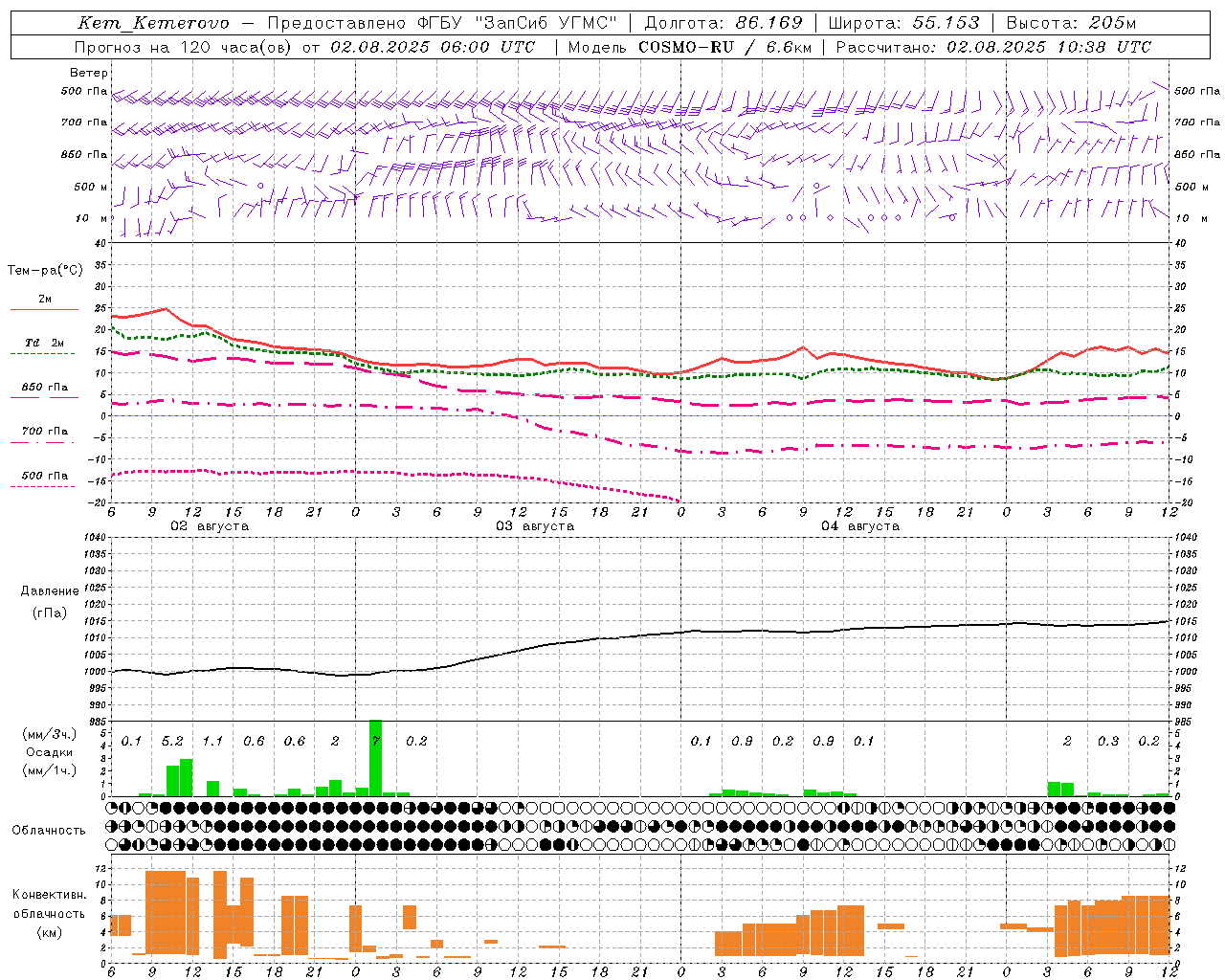Image resolution: width=1225 pixels, height=980 pixels.
Task: Click the (км) convective cloud unit label
Action: (x=50, y=931)
